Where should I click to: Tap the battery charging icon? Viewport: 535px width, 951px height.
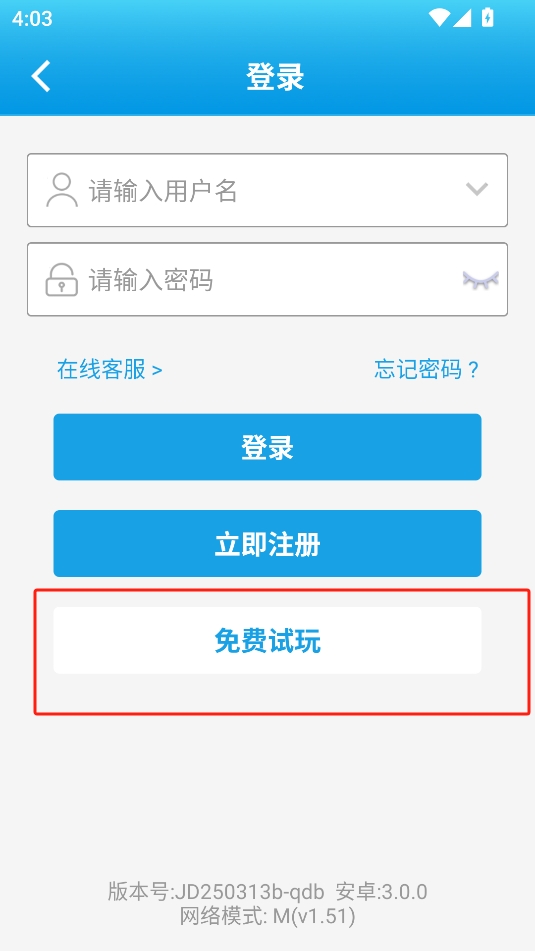click(487, 18)
